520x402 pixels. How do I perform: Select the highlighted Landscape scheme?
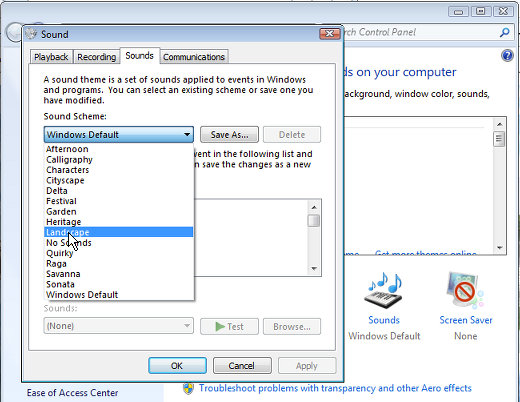click(119, 232)
